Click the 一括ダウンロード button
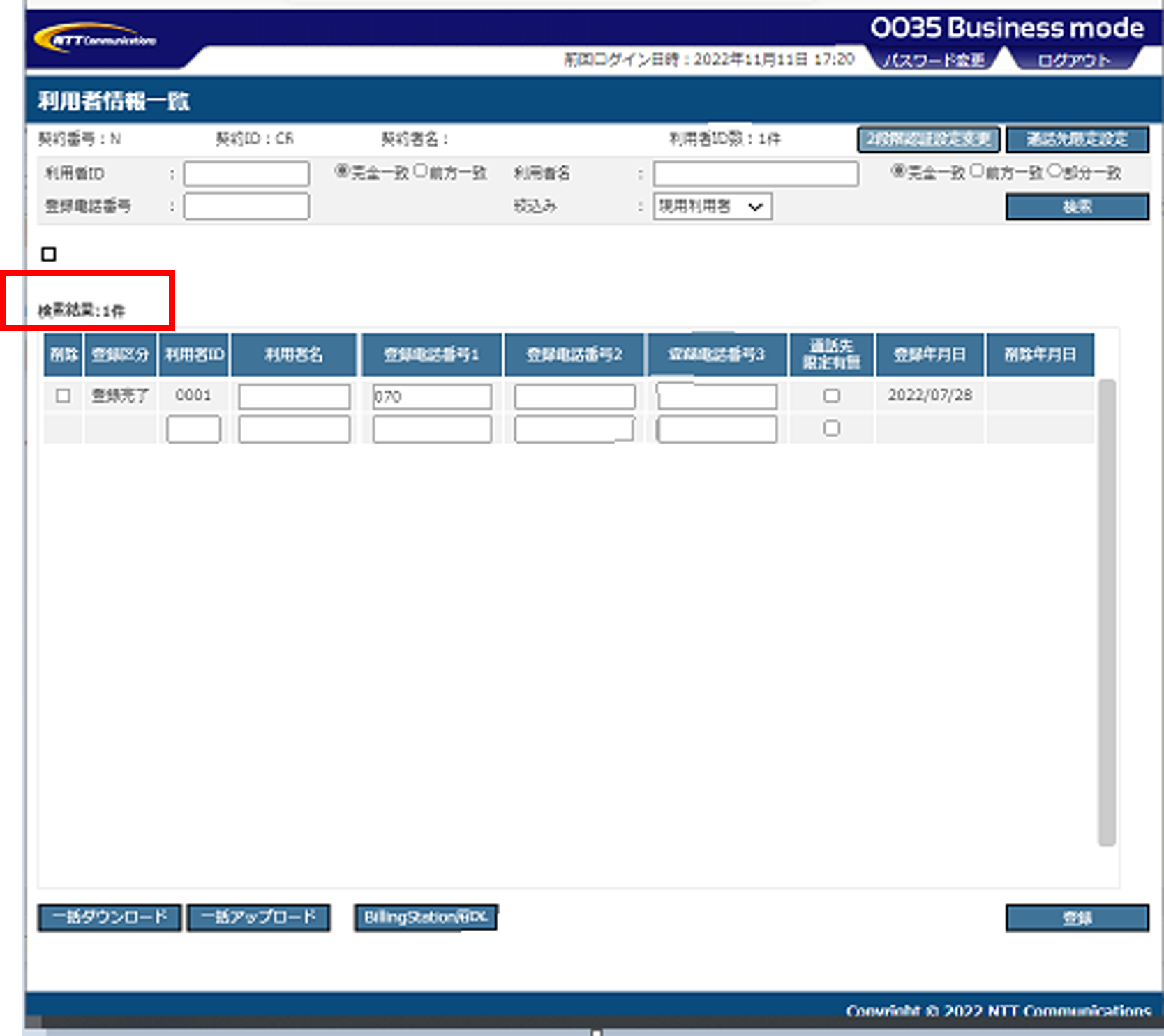 110,917
